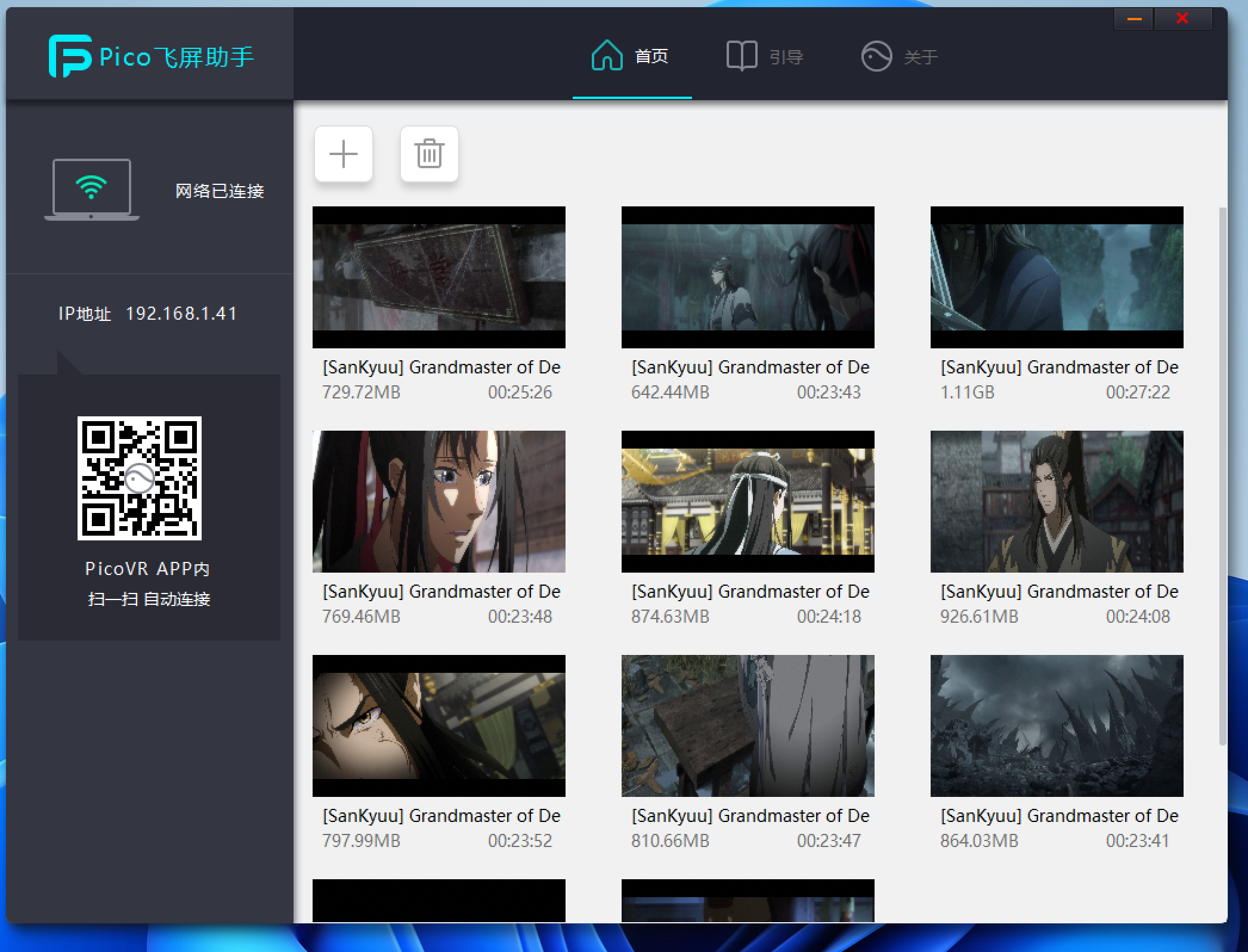Click the 864.03MB video title text
The width and height of the screenshot is (1248, 952).
[1059, 815]
